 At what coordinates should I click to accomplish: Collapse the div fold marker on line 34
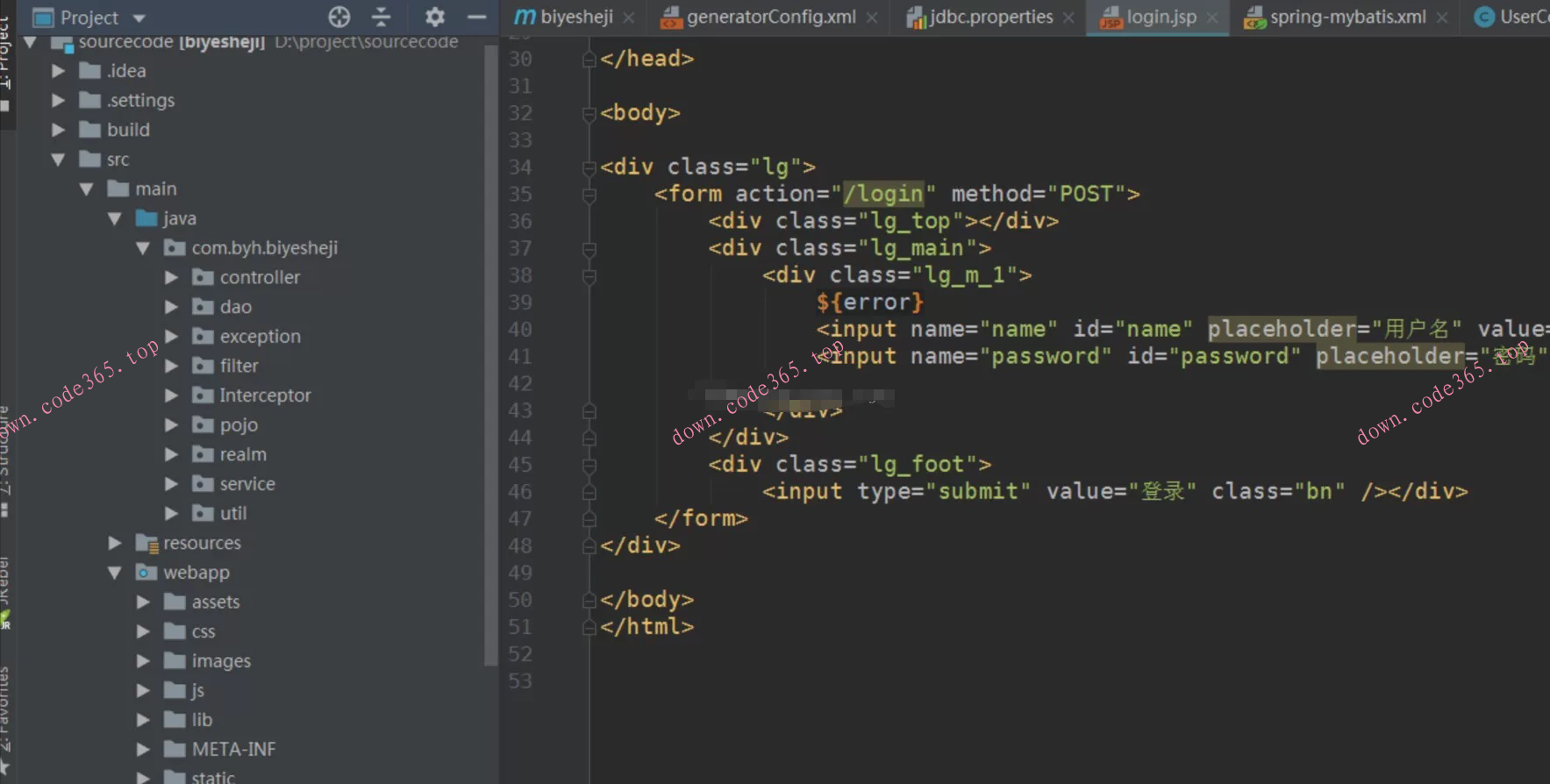pos(589,167)
